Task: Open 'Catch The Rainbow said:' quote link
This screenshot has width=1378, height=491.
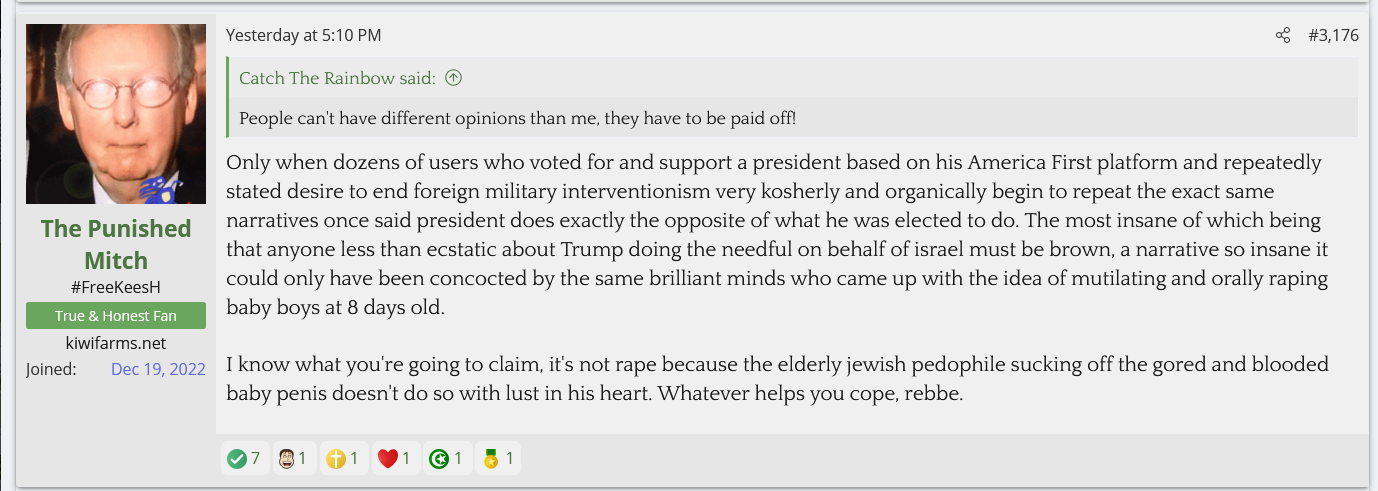Action: [x=337, y=78]
